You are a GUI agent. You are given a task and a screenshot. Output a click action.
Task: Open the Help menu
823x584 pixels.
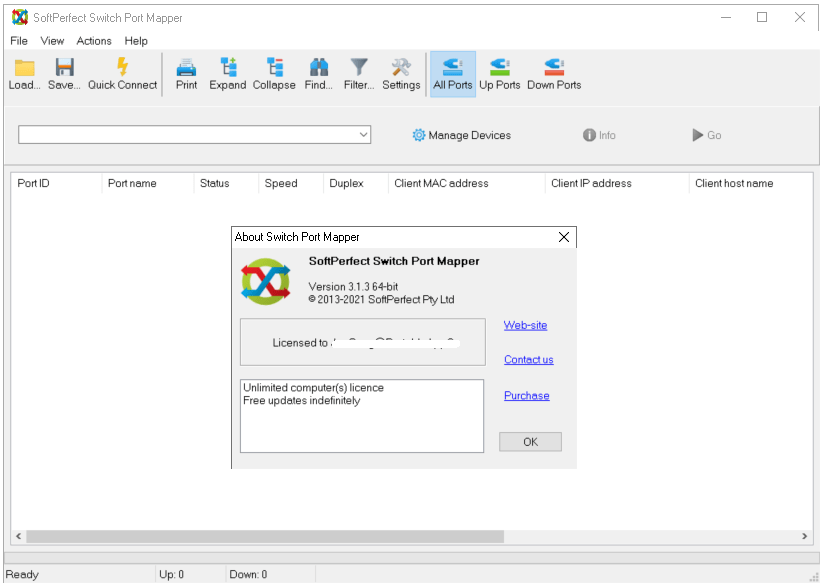click(136, 41)
